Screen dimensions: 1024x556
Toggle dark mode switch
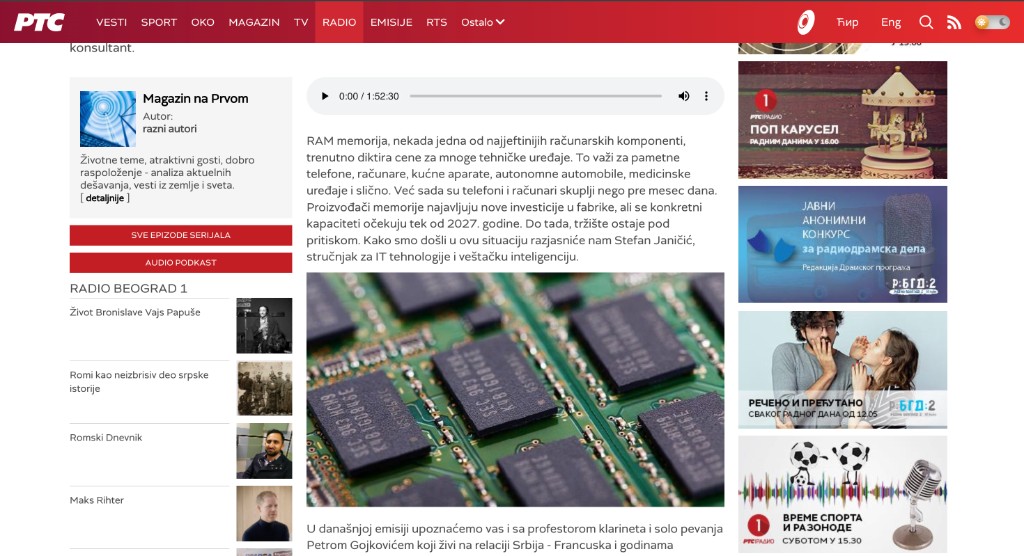(x=992, y=22)
